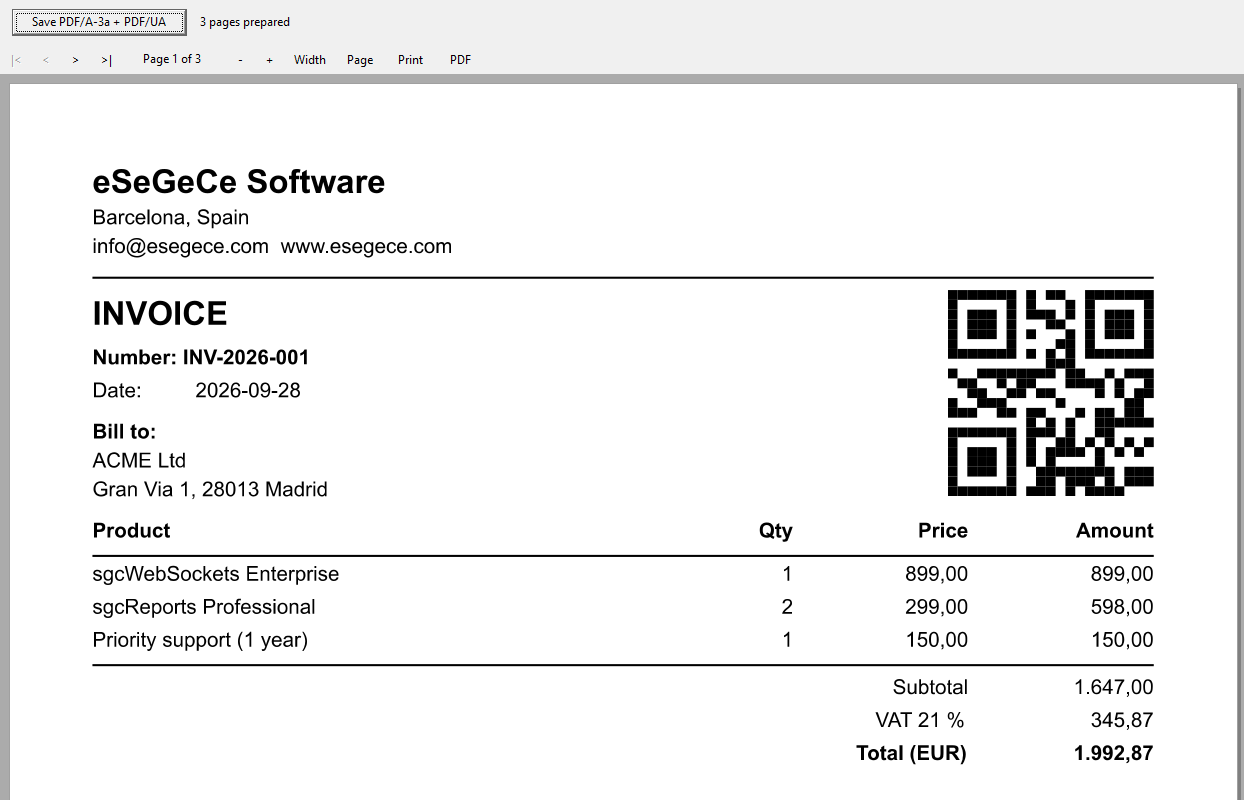The width and height of the screenshot is (1244, 800).
Task: Click the quantity 2 for sgcReports Professional
Action: pos(787,607)
